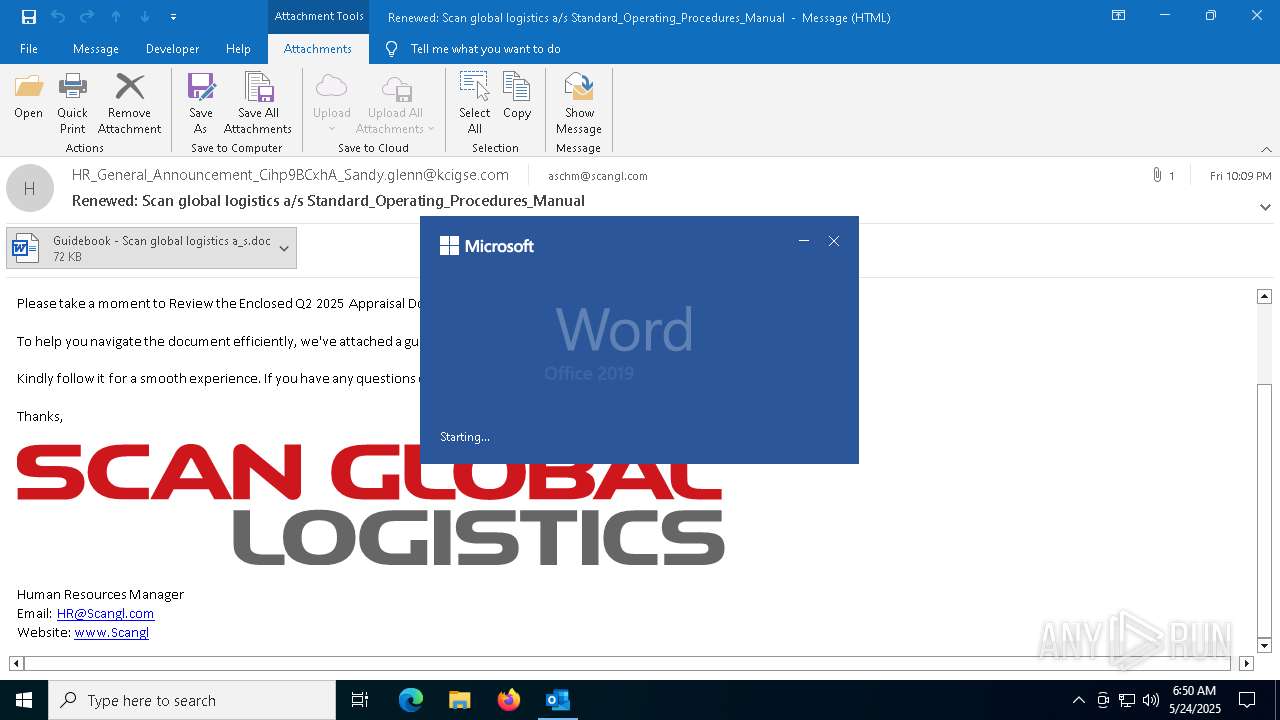Quick Print the attachment

(x=72, y=103)
